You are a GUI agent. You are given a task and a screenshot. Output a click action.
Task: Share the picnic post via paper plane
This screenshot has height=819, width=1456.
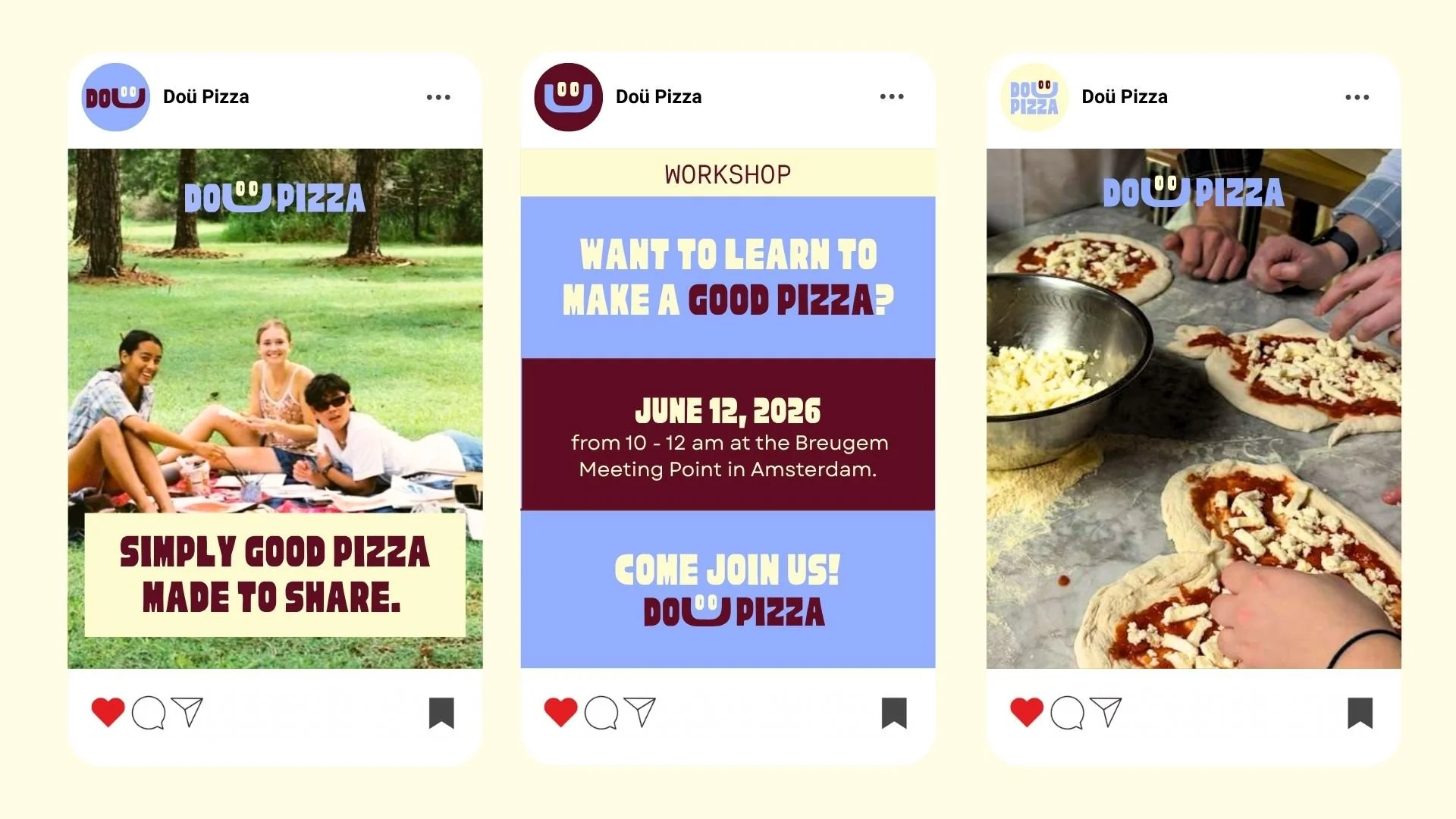tap(187, 711)
